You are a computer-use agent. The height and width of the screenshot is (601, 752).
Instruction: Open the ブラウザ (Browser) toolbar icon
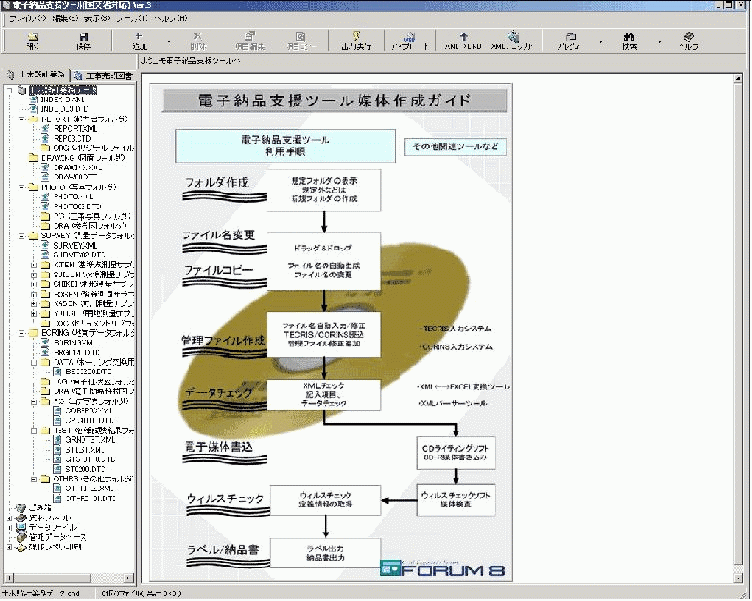pos(568,41)
